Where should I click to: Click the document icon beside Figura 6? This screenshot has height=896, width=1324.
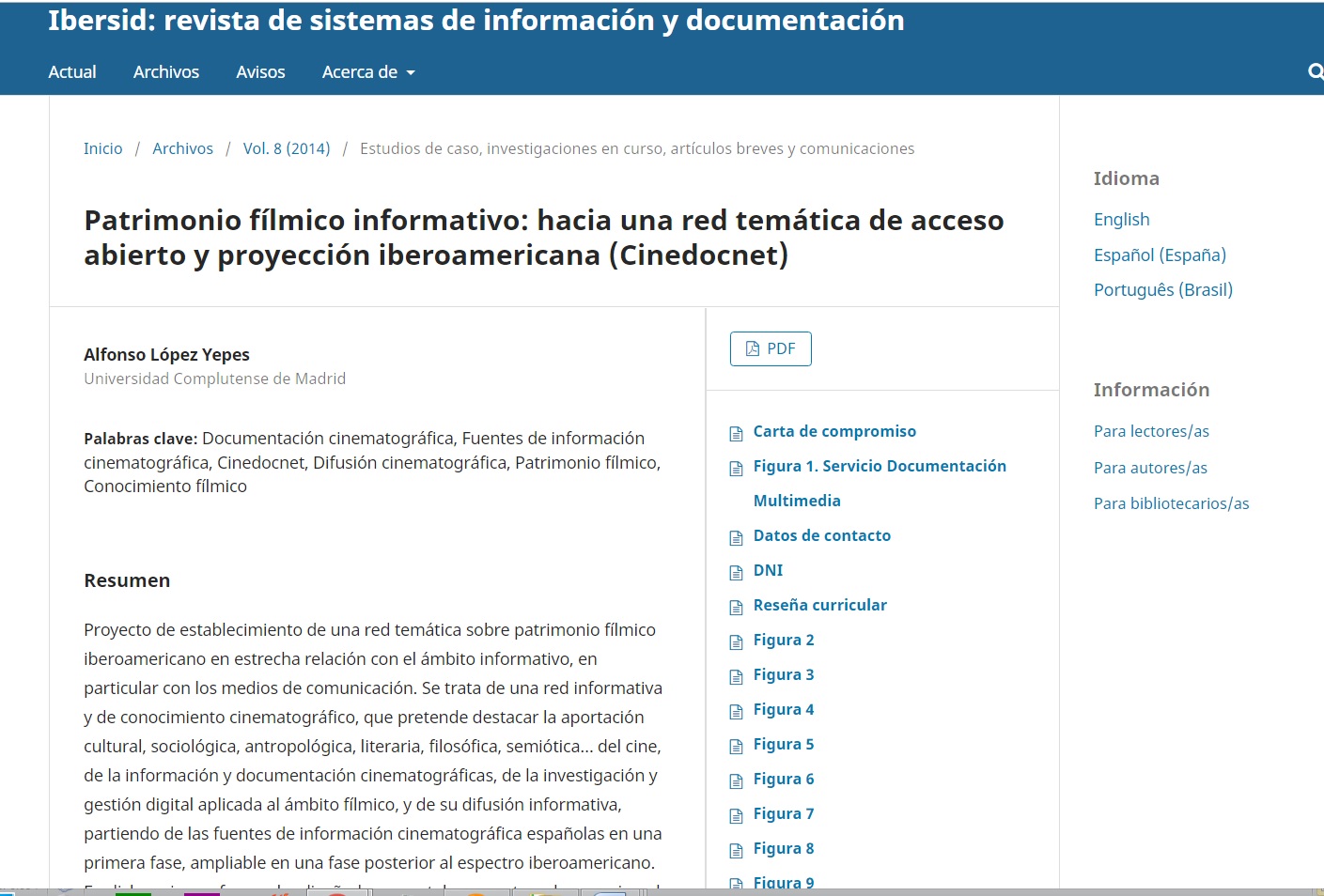click(x=737, y=780)
